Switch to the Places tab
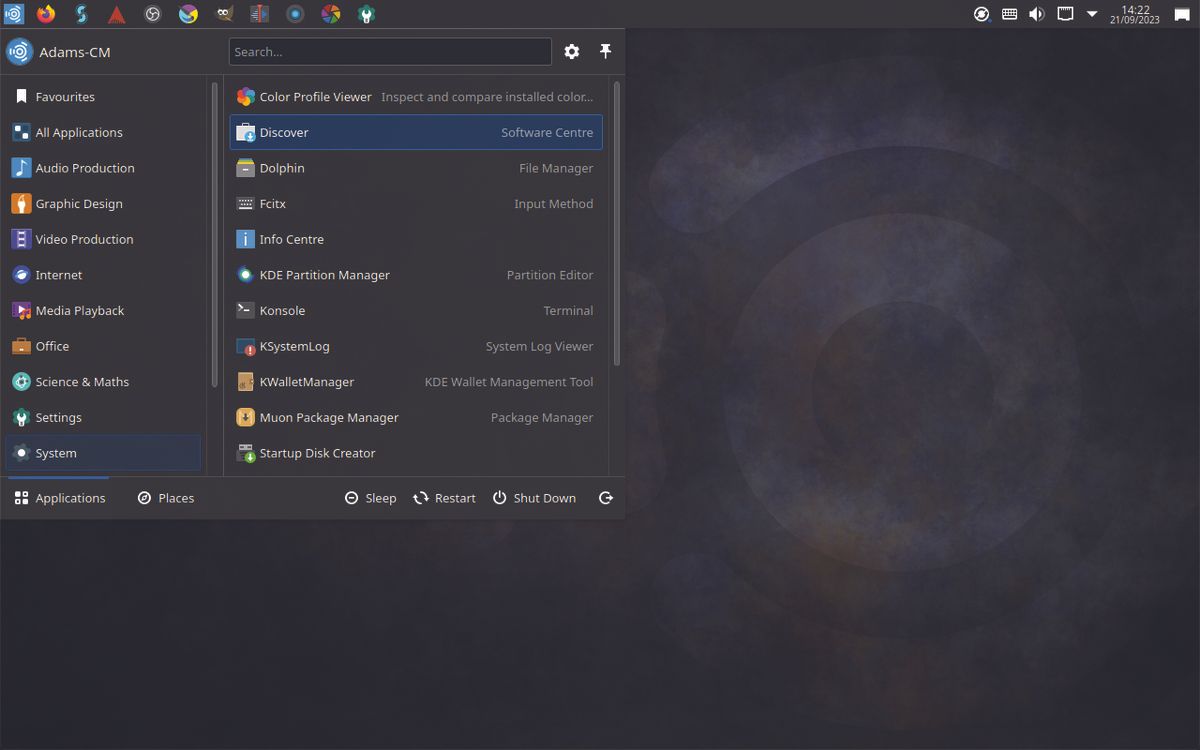1200x750 pixels. click(165, 497)
